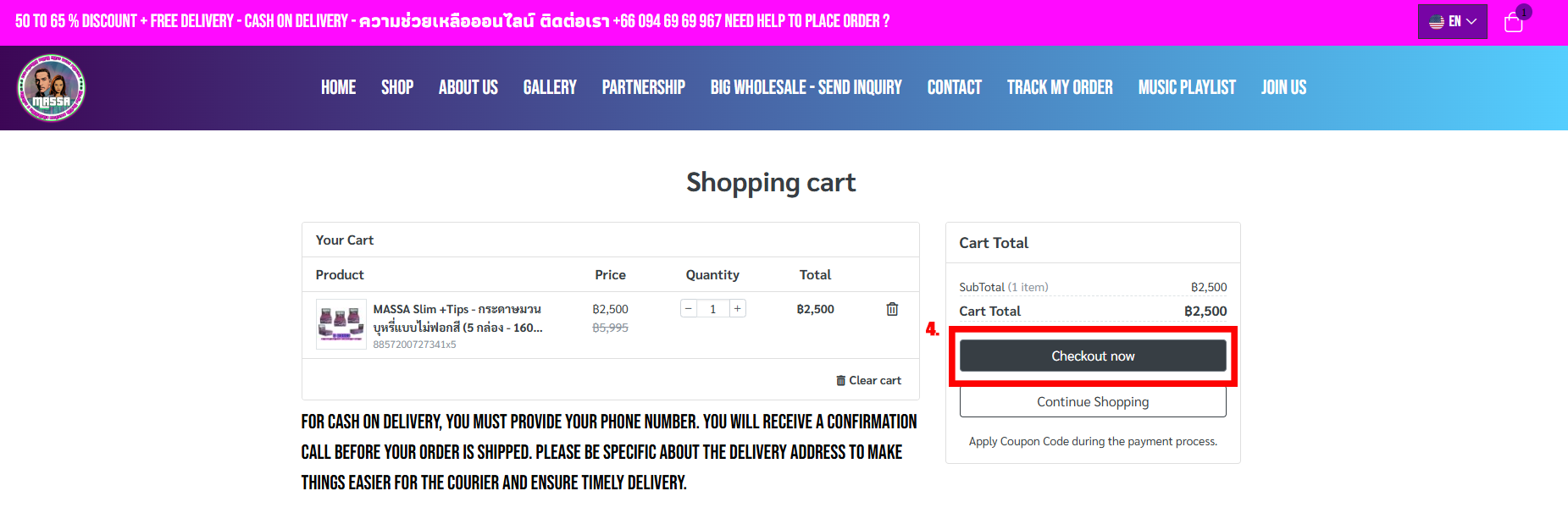Delete item using the trash icon
Image resolution: width=1568 pixels, height=513 pixels.
(892, 309)
